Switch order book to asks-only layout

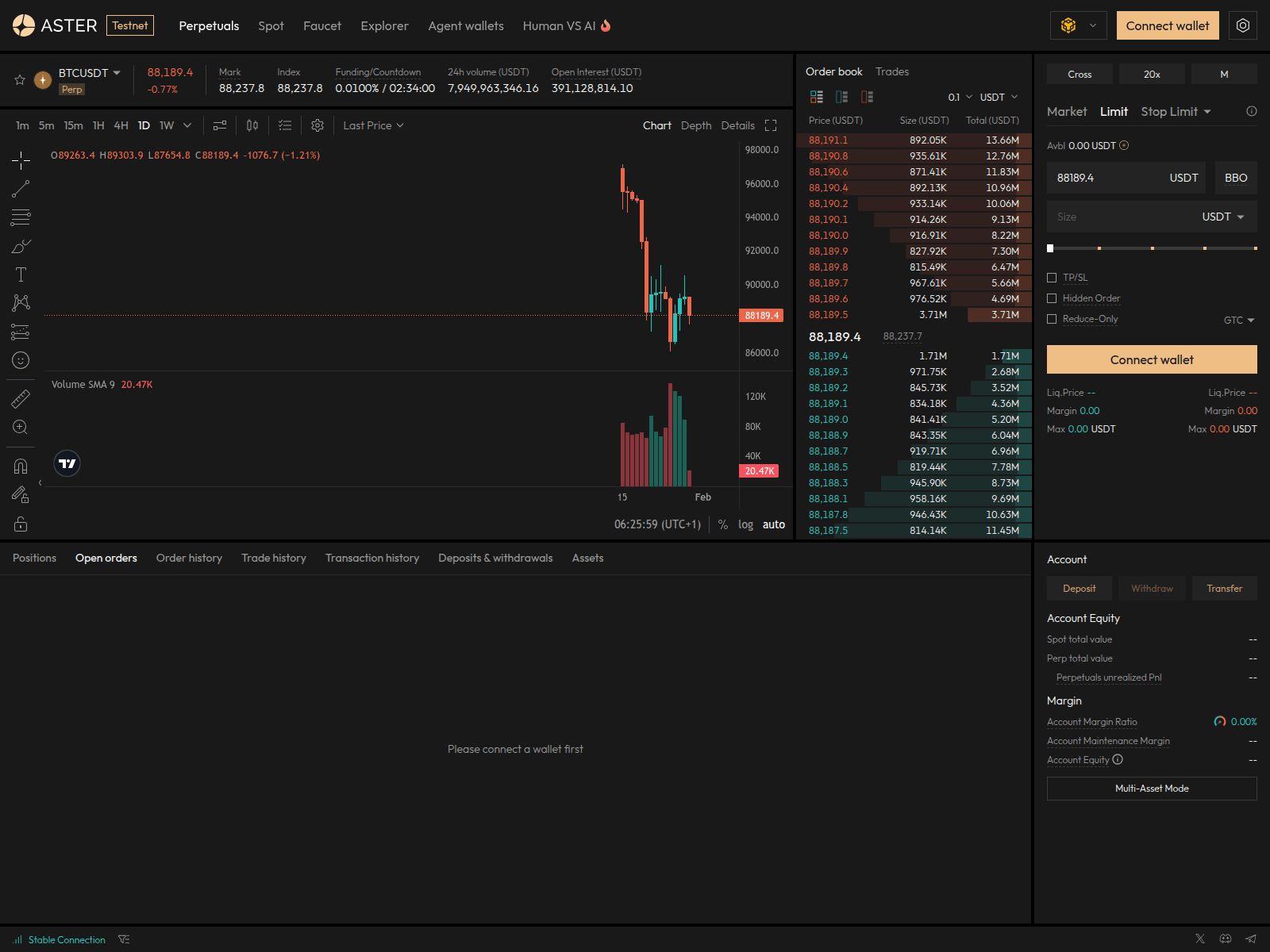pyautogui.click(x=867, y=97)
